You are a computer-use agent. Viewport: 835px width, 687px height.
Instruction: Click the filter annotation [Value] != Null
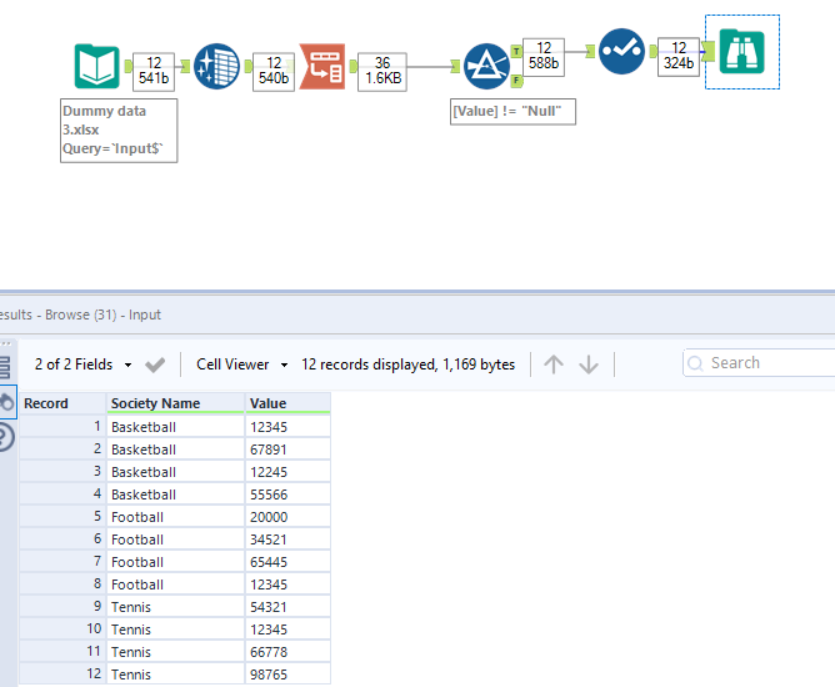coord(513,111)
